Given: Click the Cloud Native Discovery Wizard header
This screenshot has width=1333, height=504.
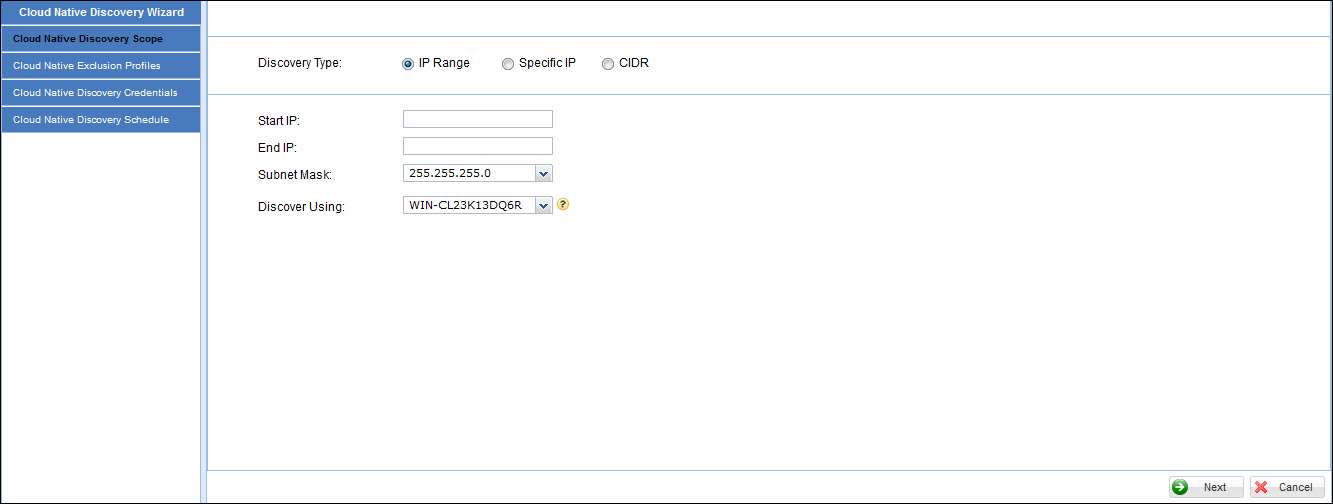Looking at the screenshot, I should coord(100,12).
